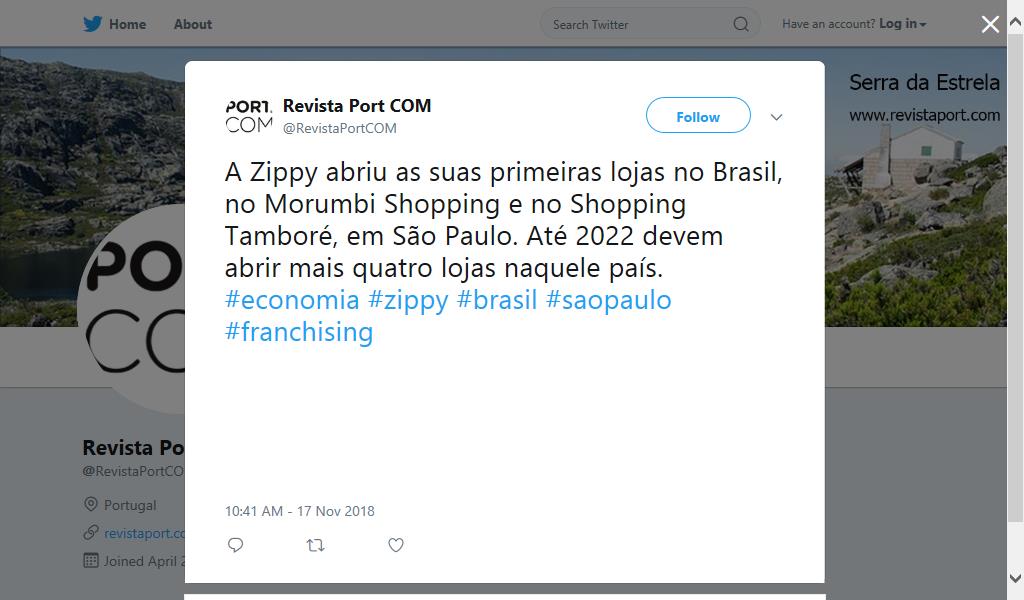Open the #franchising hashtag link
The image size is (1024, 600).
(x=299, y=332)
